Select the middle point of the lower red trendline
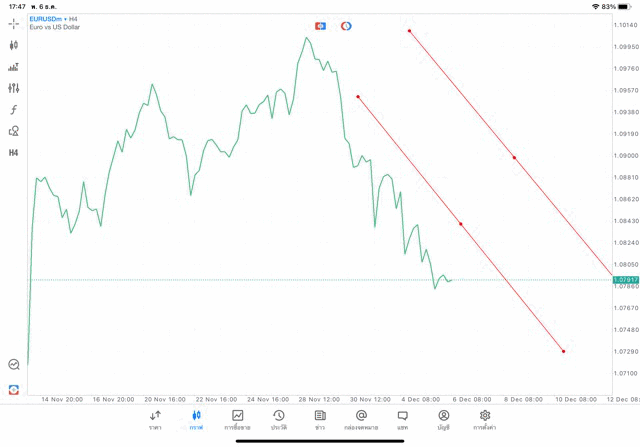640x447 pixels. 461,224
